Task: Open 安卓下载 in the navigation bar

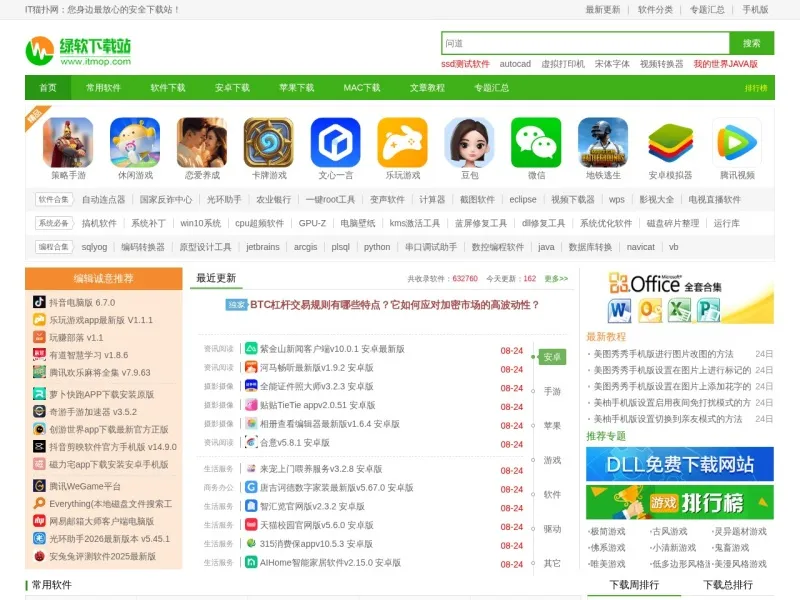Action: (232, 88)
